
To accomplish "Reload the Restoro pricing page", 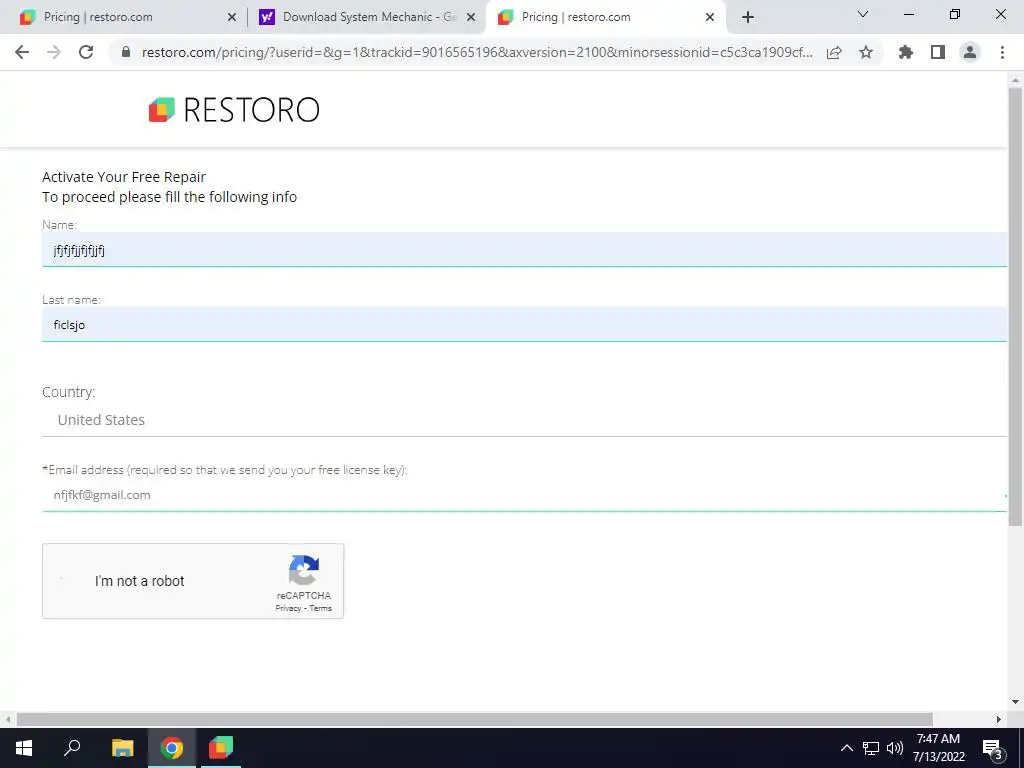I will [86, 52].
